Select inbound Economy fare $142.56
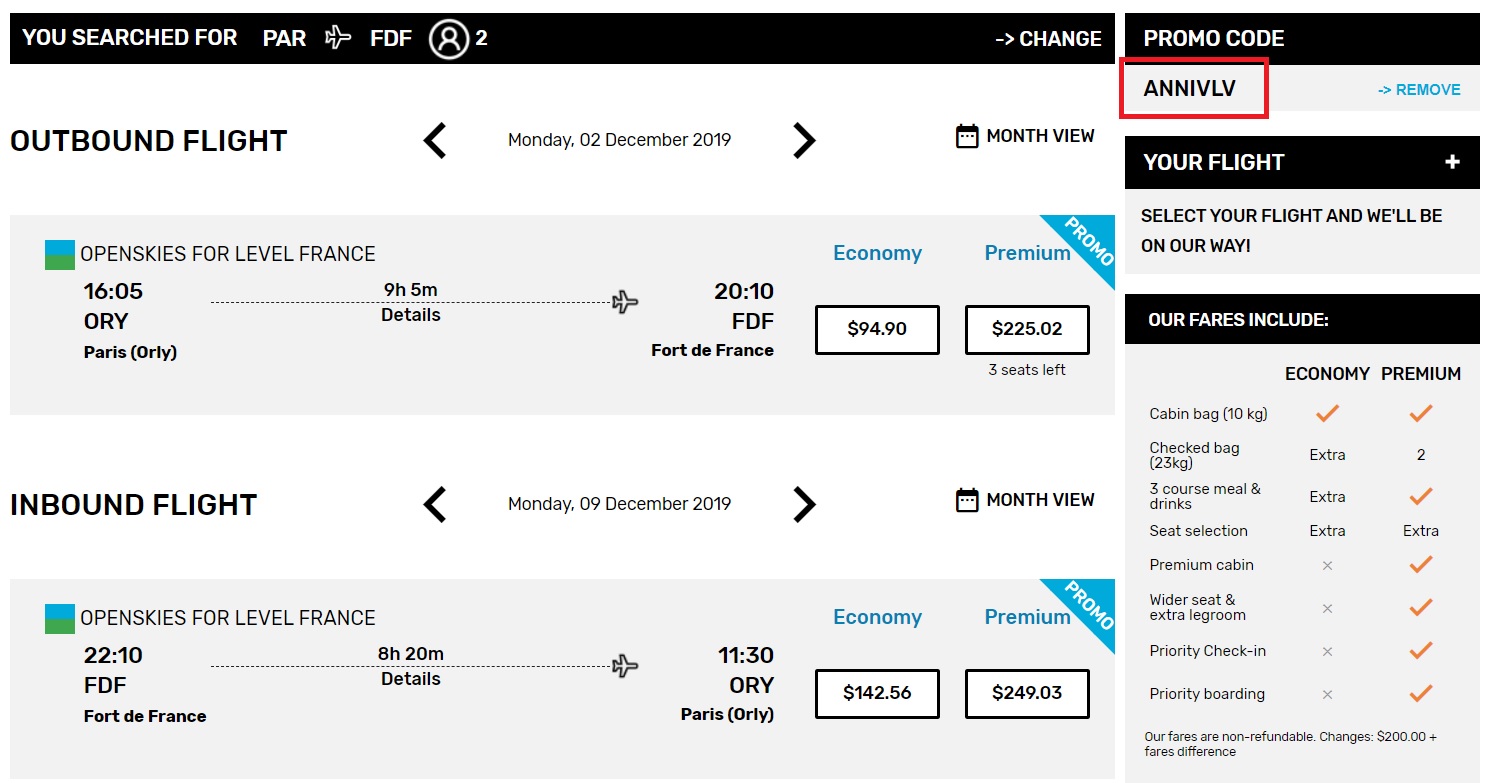This screenshot has height=783, width=1501. pyautogui.click(x=877, y=693)
